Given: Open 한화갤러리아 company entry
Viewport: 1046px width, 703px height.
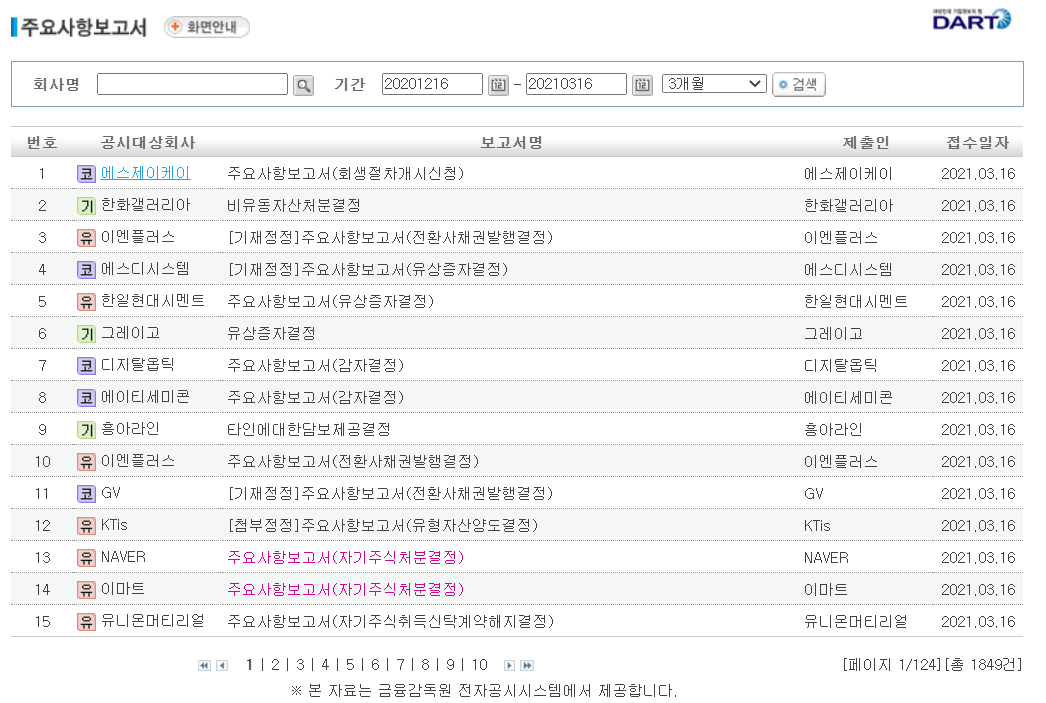Looking at the screenshot, I should click(x=145, y=205).
